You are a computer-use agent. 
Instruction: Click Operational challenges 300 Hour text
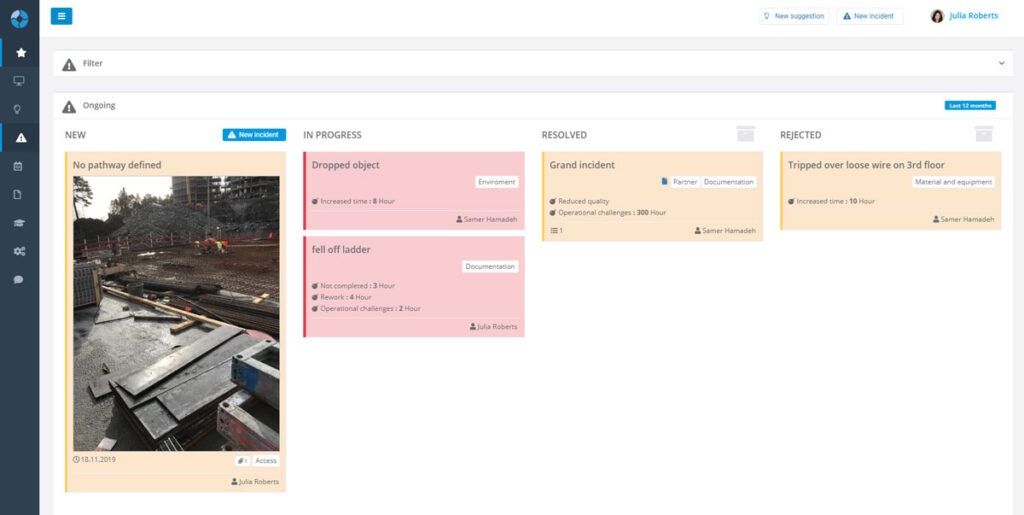click(607, 212)
